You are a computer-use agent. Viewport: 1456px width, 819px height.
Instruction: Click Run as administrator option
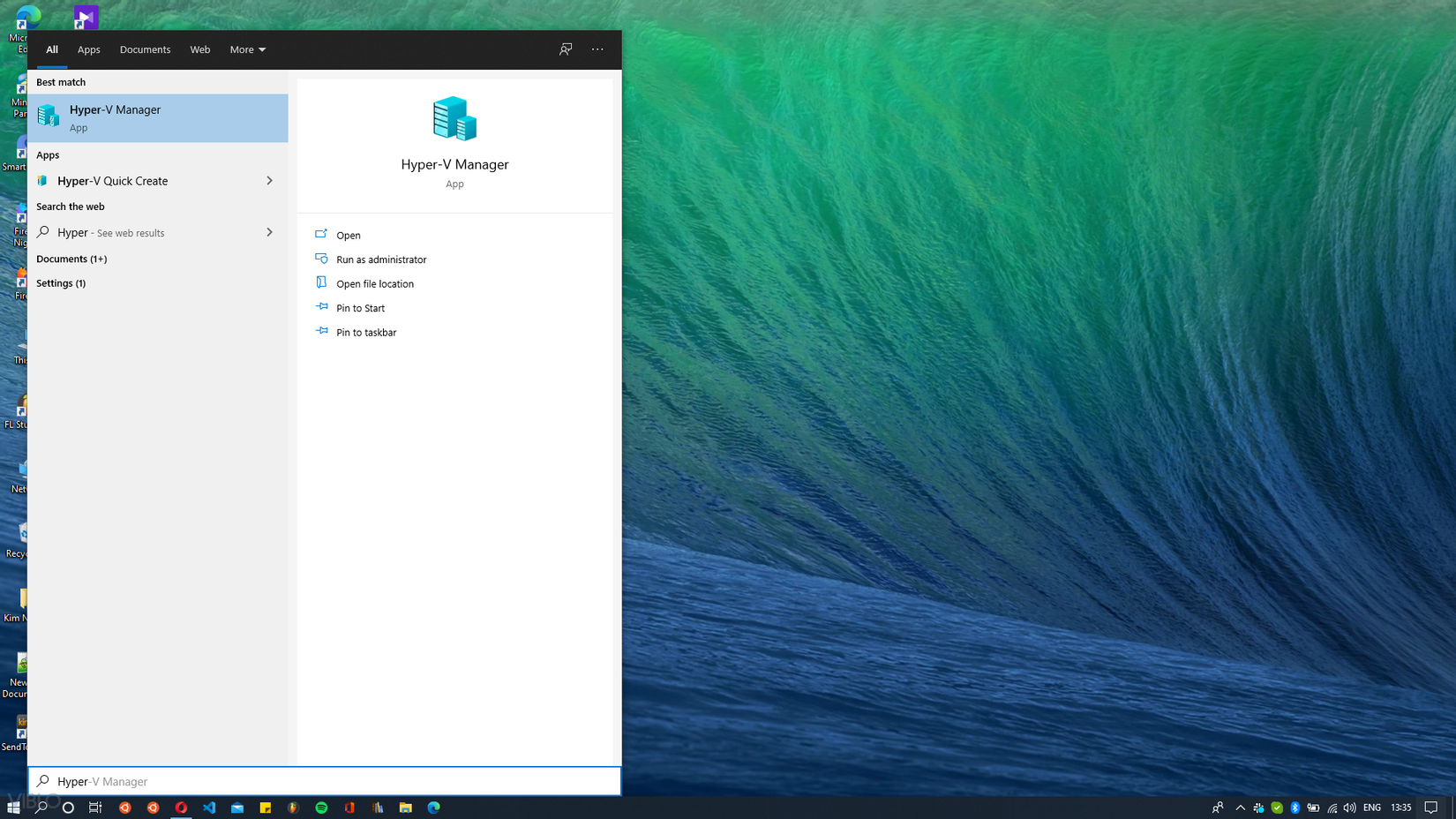point(380,259)
